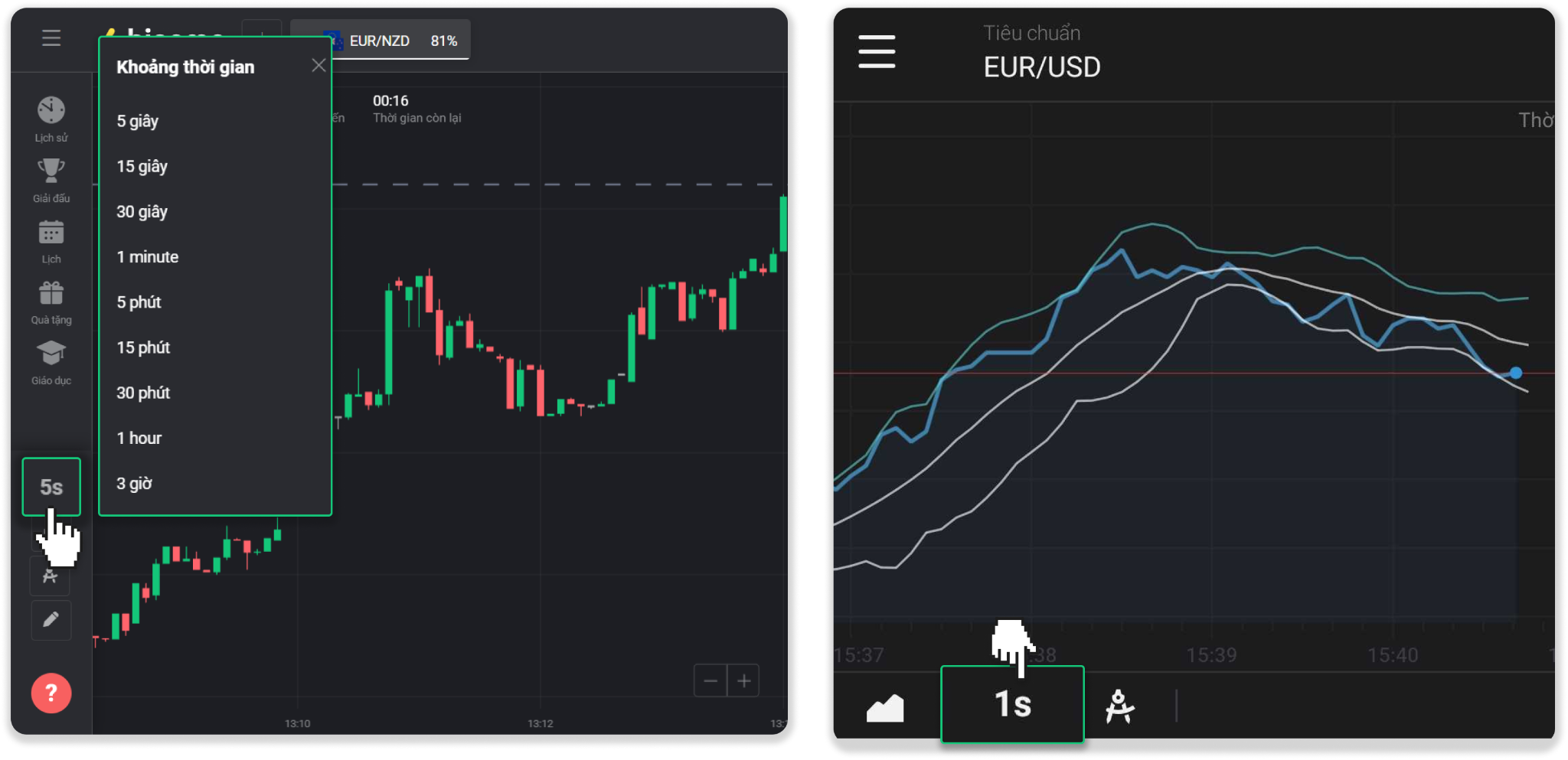1568x760 pixels.
Task: Open the 1s timeframe selector
Action: (1012, 704)
